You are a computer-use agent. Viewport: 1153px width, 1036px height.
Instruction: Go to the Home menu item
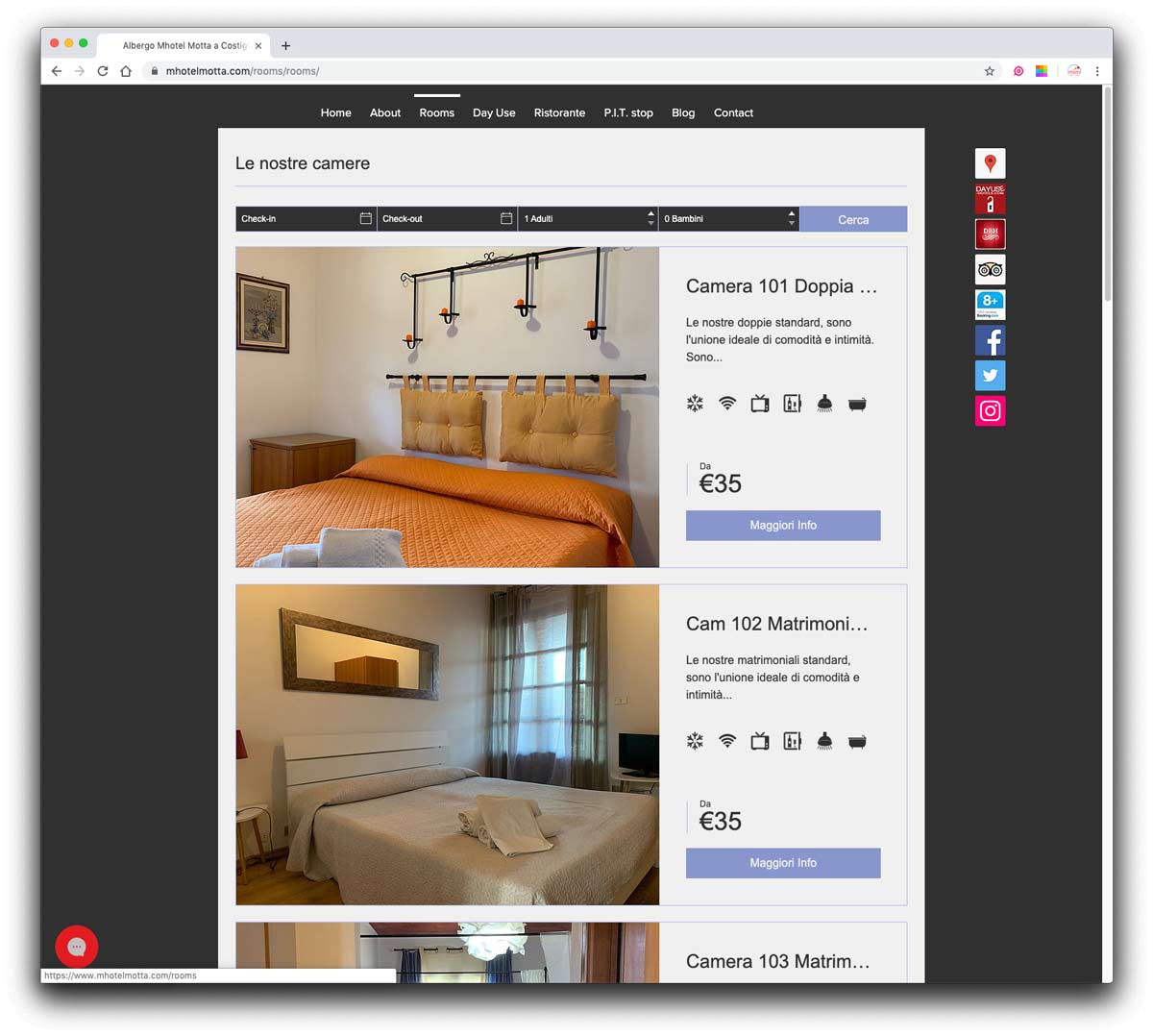pyautogui.click(x=335, y=112)
